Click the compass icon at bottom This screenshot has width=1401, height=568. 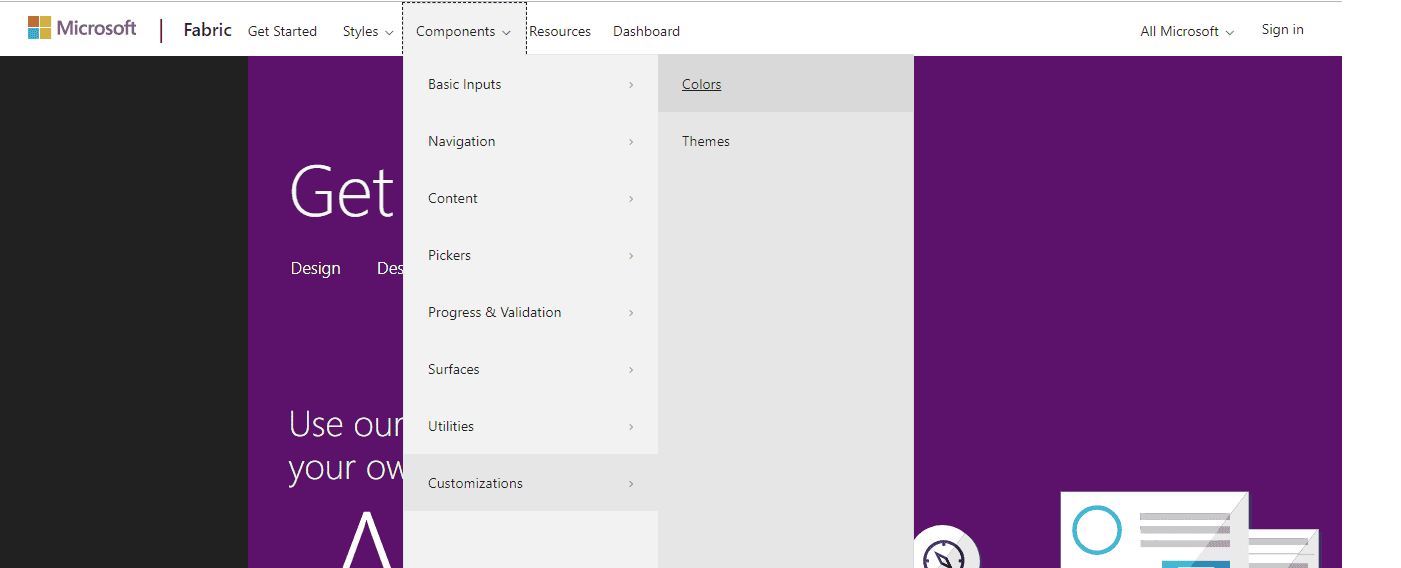pos(944,552)
